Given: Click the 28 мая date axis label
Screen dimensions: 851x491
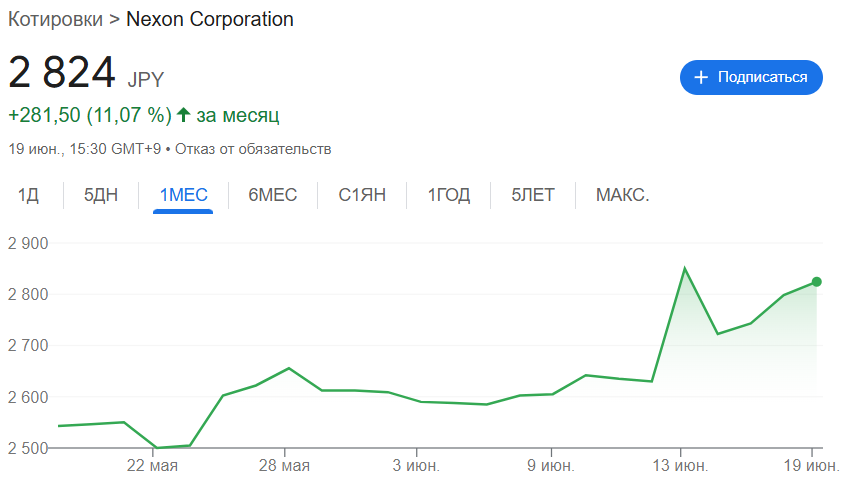Looking at the screenshot, I should (284, 466).
